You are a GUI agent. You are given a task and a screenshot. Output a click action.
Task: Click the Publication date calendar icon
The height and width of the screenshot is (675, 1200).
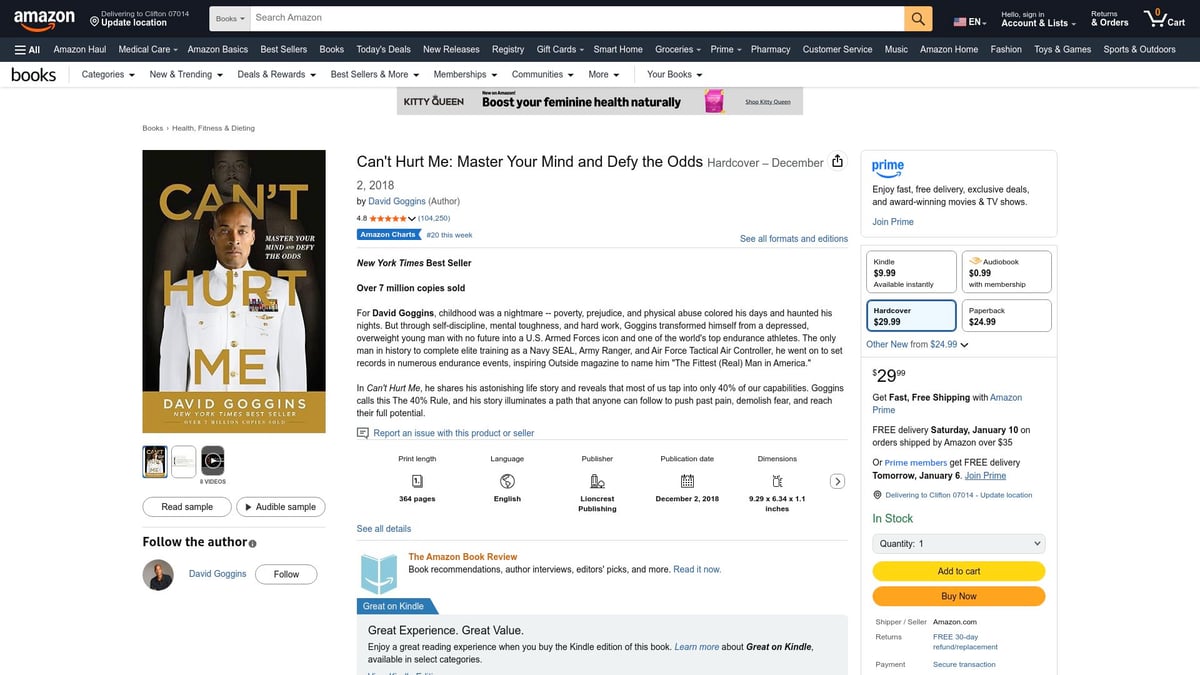click(686, 481)
